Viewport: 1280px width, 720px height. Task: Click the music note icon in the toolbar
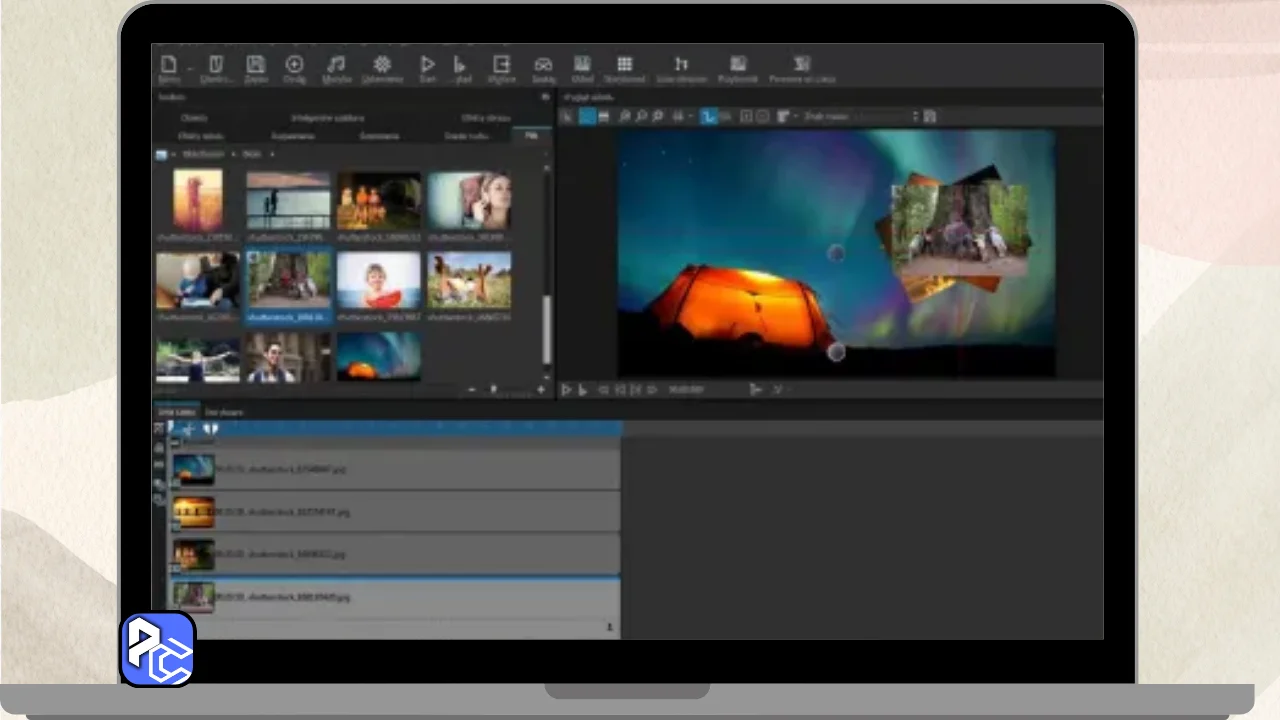(336, 65)
